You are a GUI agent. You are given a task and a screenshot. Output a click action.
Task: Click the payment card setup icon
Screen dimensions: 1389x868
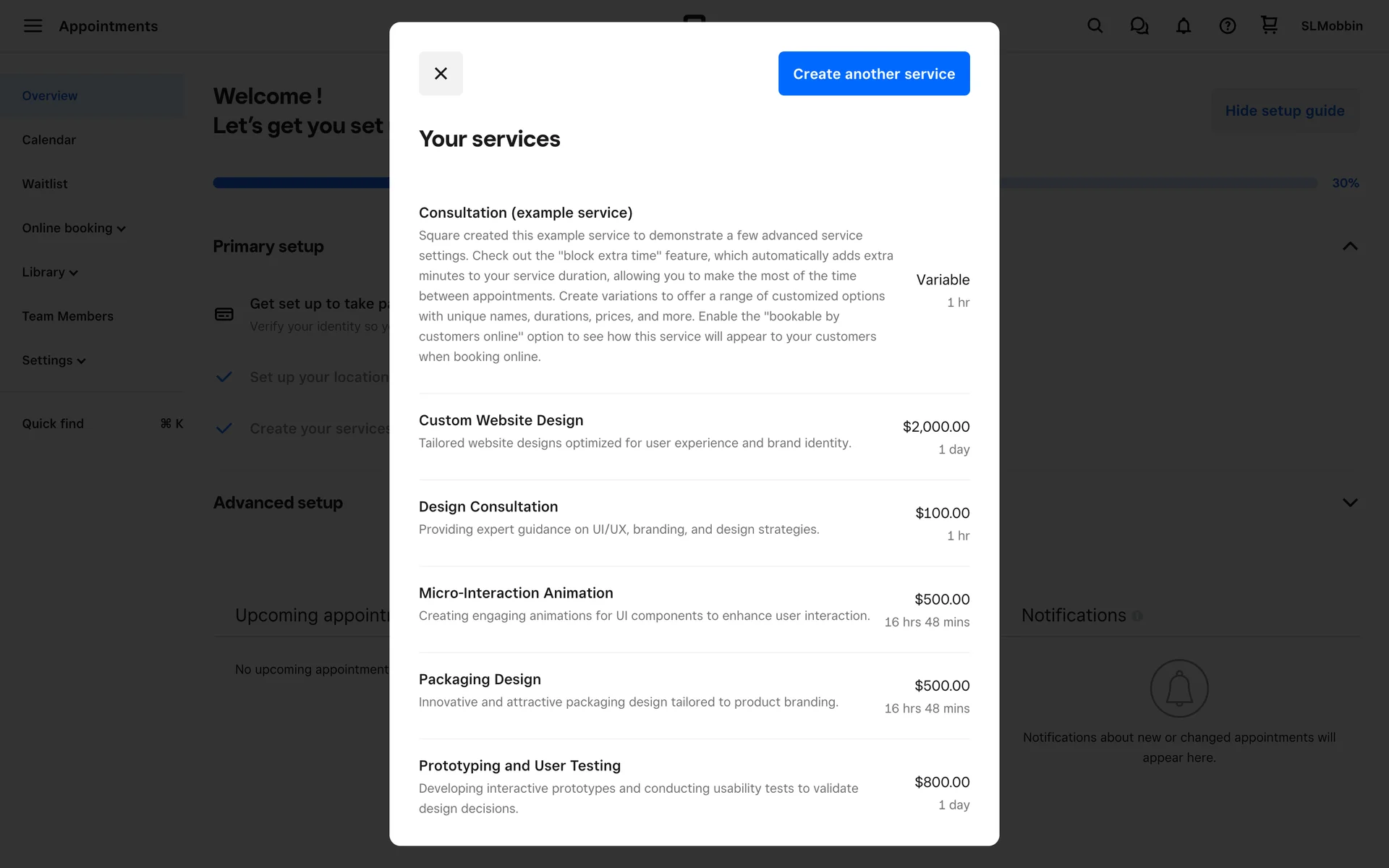click(224, 314)
